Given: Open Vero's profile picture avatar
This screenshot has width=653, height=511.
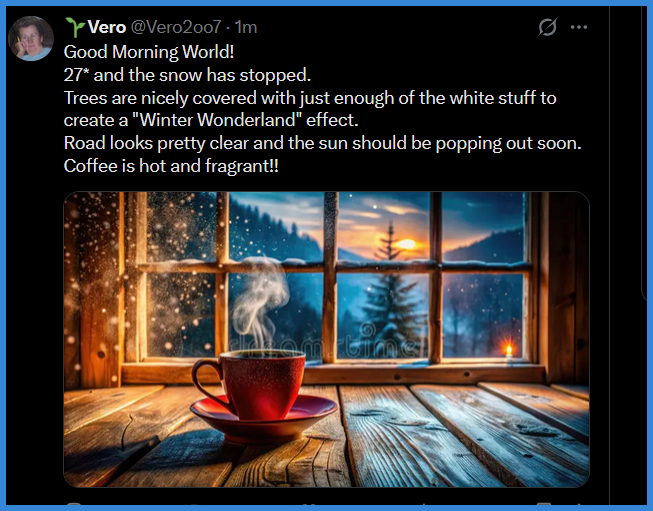Looking at the screenshot, I should (30, 38).
